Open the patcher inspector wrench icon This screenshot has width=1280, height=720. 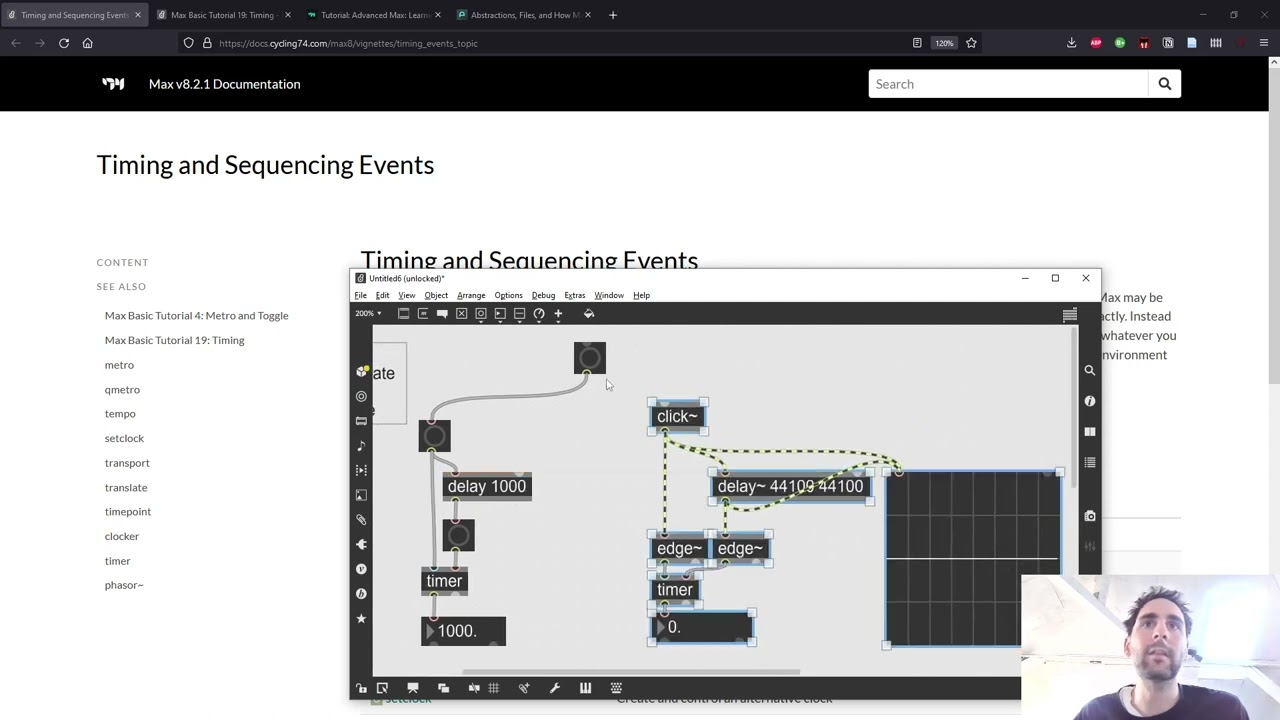tap(555, 688)
